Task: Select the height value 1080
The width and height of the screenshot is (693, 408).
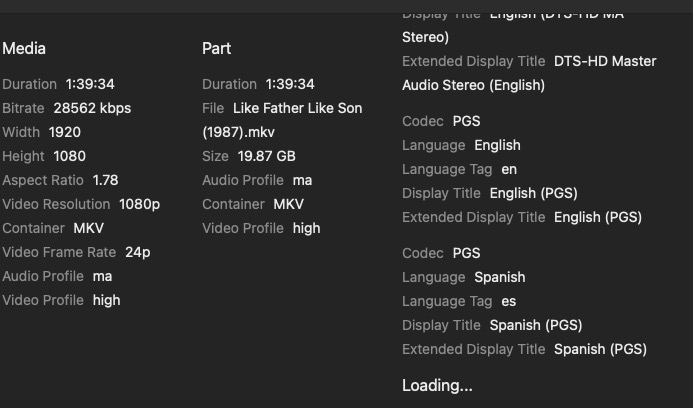Action: pyautogui.click(x=70, y=156)
